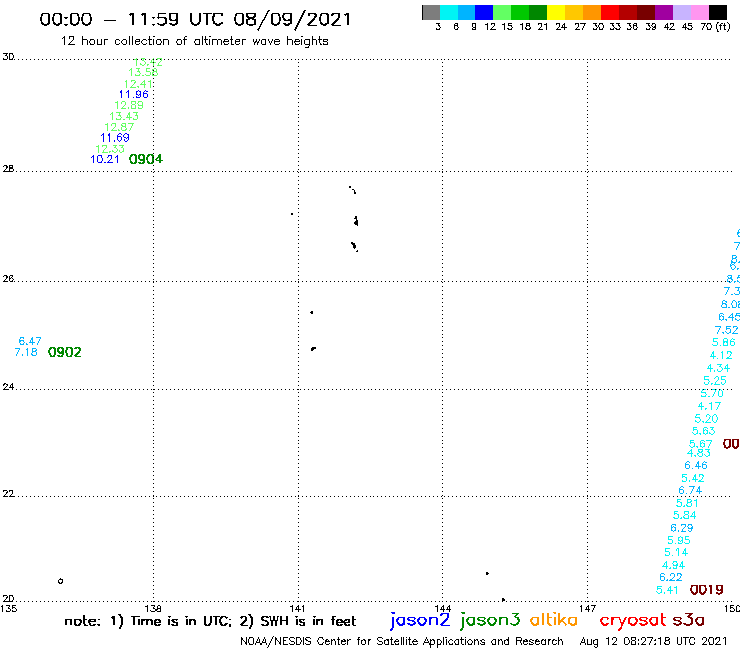740x650 pixels.
Task: Select the 26 latitude axis label
Action: coord(8,279)
